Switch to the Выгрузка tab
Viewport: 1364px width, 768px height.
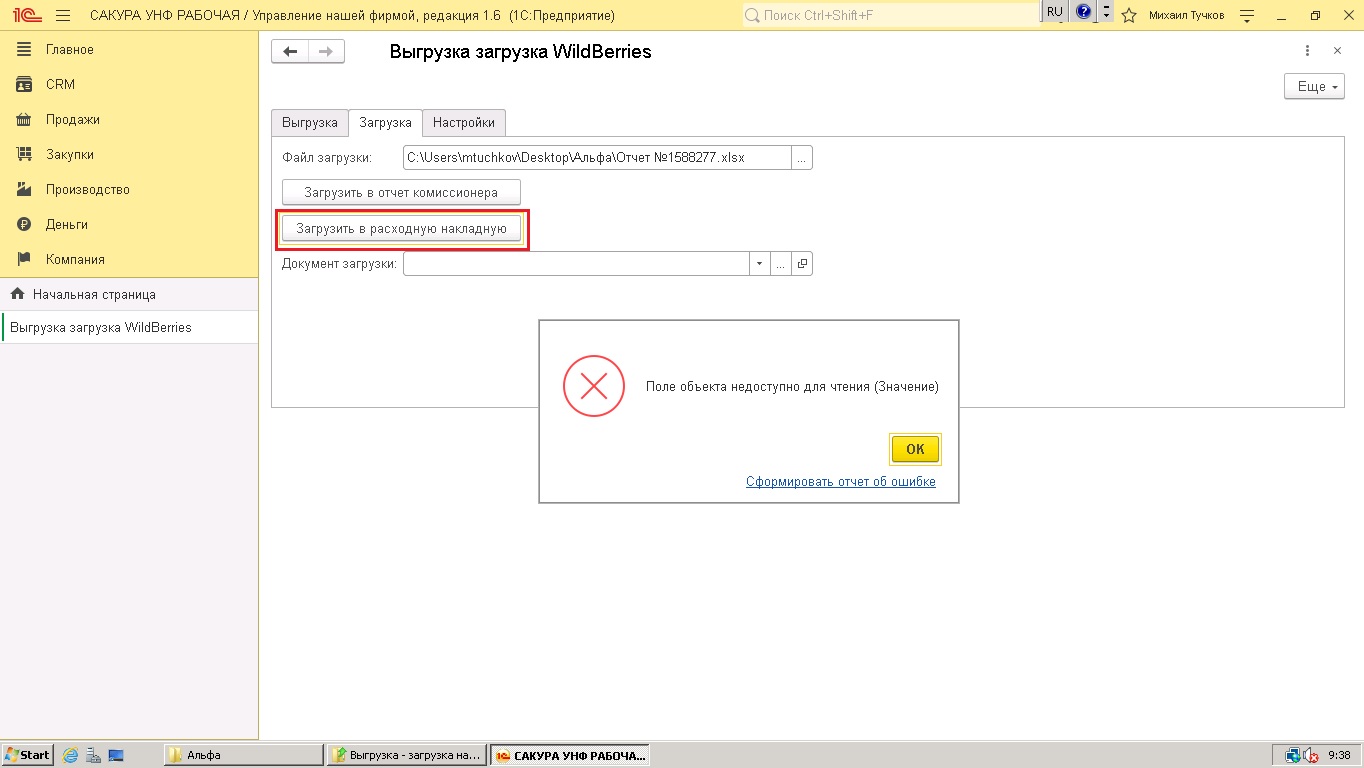pos(310,122)
